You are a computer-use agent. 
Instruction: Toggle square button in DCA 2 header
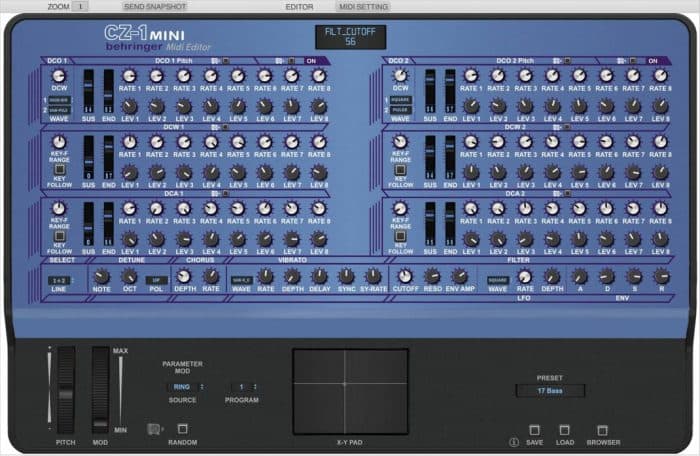567,193
